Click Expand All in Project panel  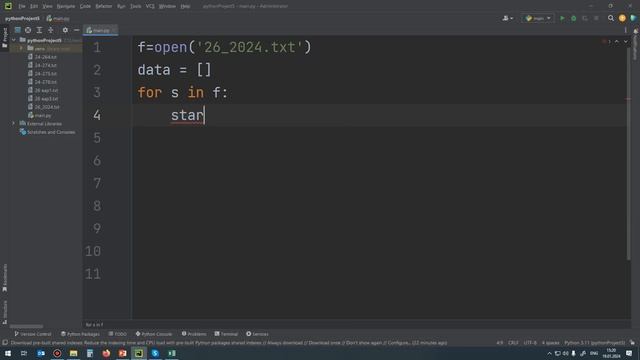point(39,30)
